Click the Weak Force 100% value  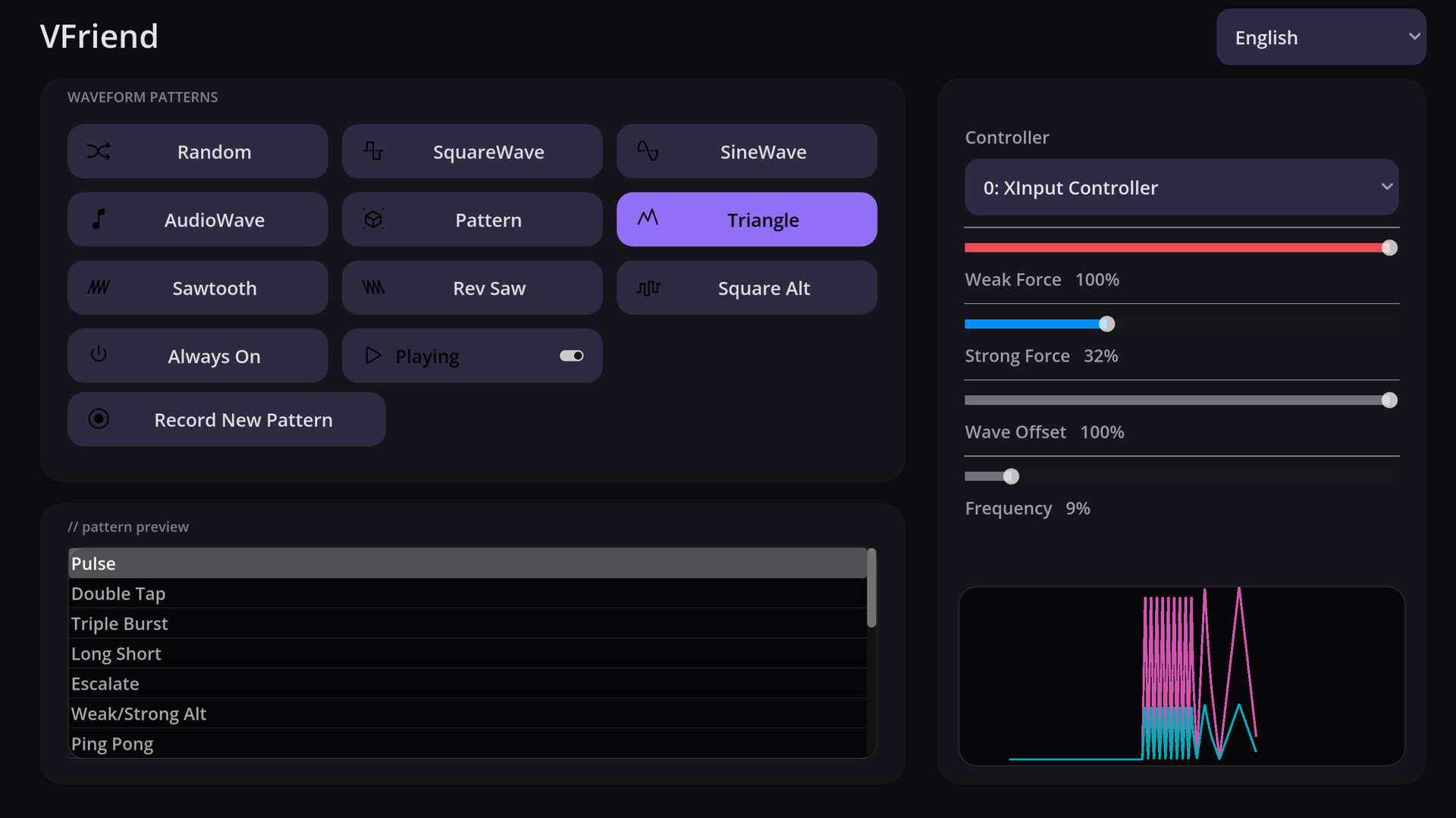[x=1097, y=280]
